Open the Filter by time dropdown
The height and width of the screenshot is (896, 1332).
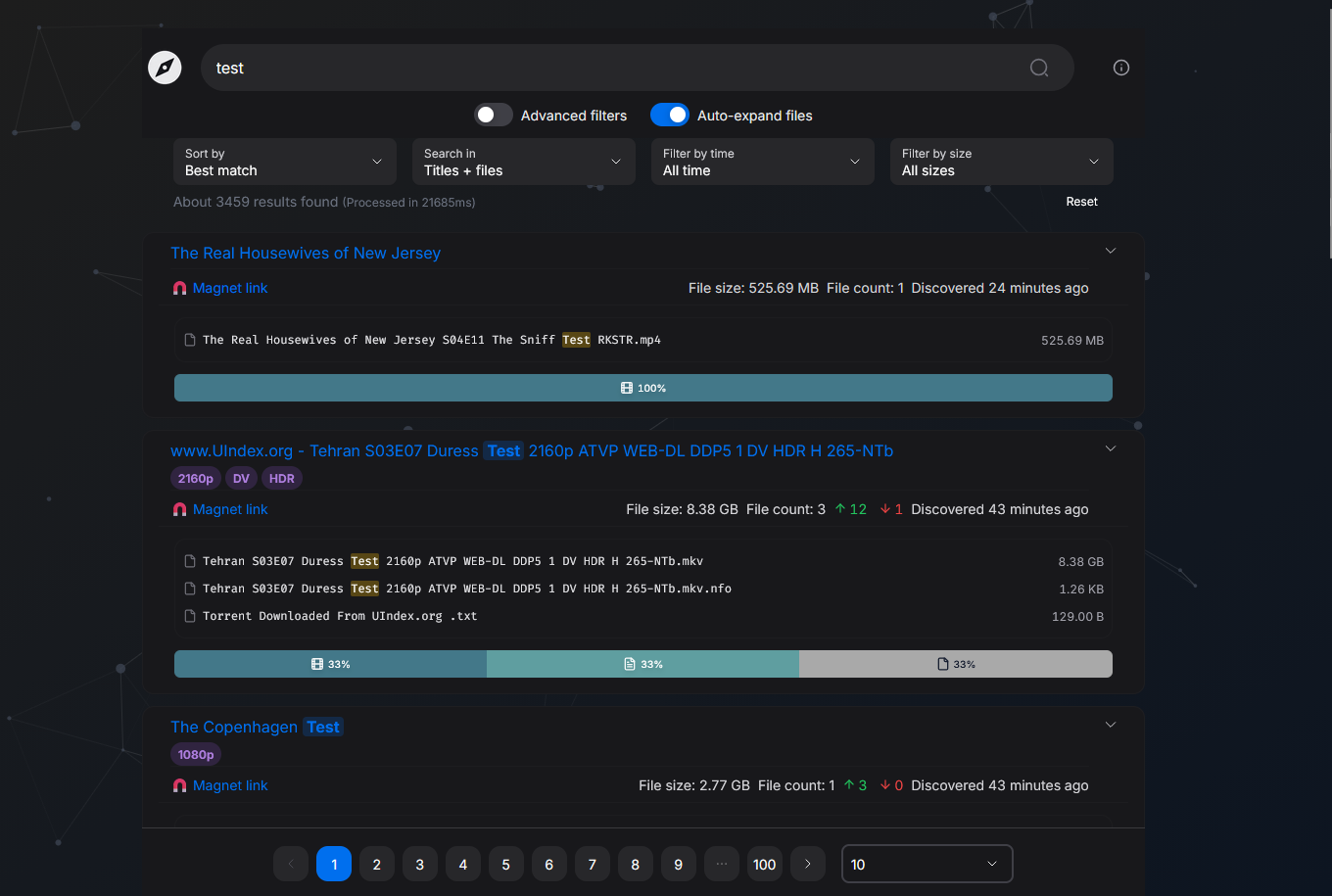[763, 162]
